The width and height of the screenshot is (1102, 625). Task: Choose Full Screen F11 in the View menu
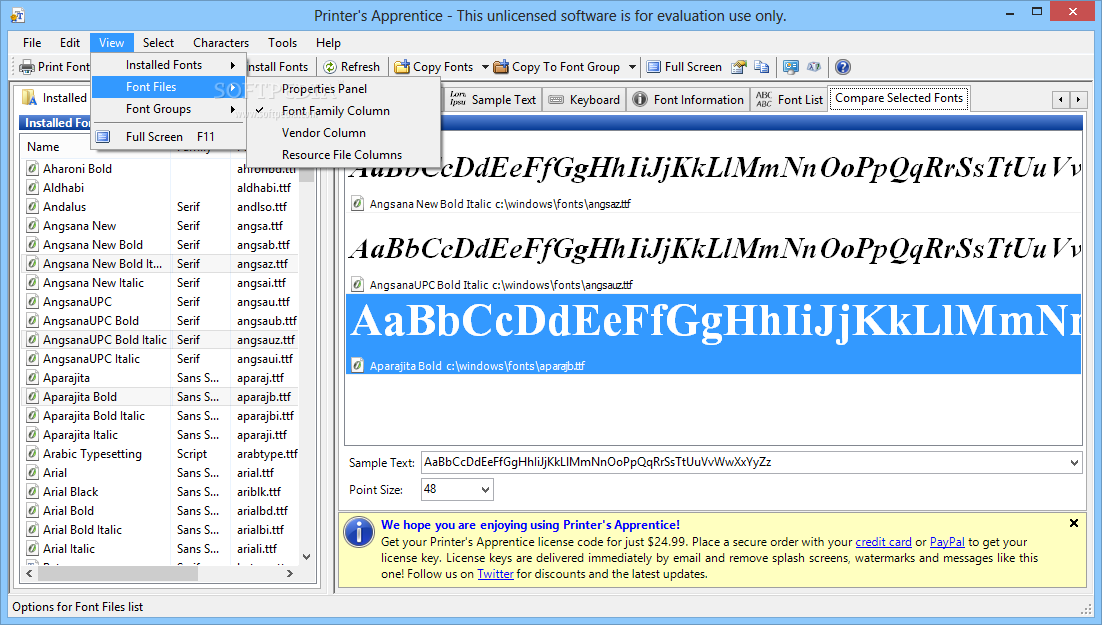169,136
